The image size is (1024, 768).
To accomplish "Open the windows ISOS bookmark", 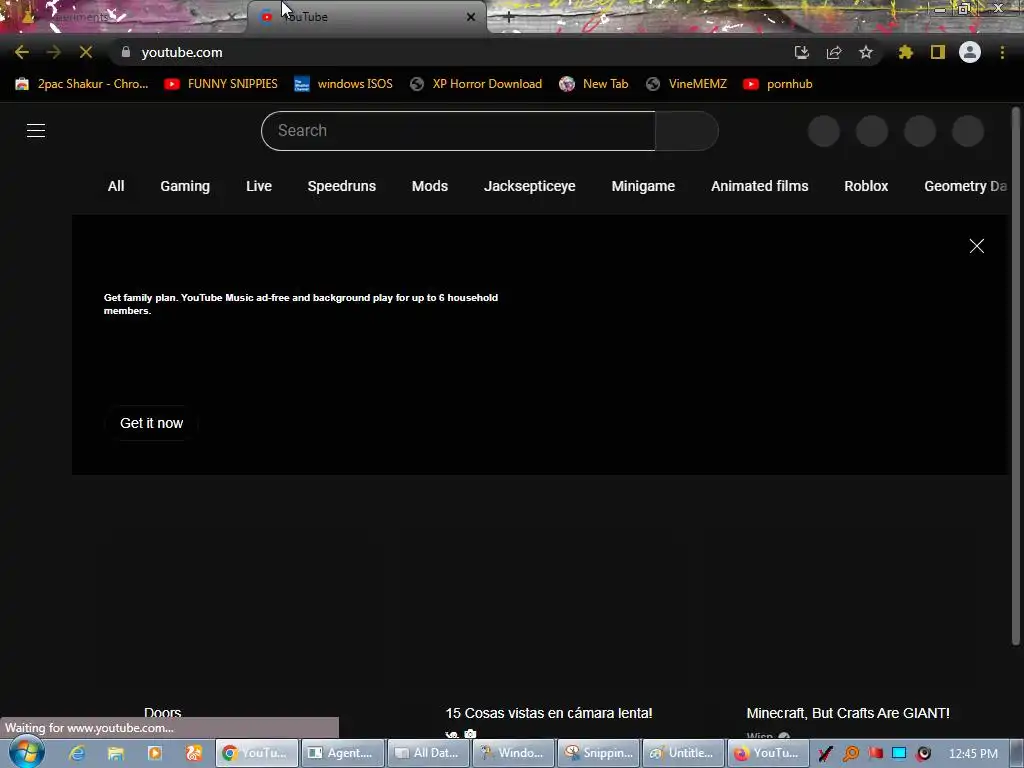I will click(x=344, y=84).
